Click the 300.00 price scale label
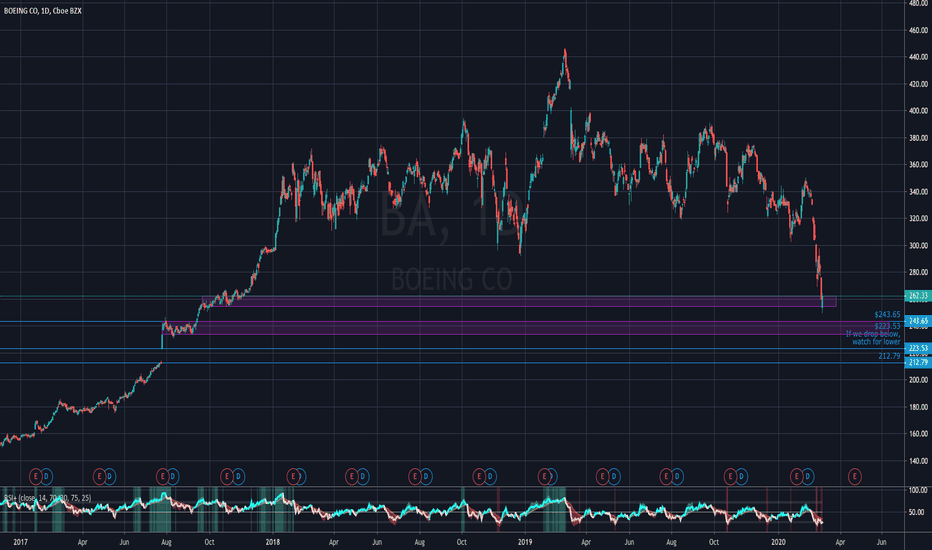932x550 pixels. coord(918,246)
